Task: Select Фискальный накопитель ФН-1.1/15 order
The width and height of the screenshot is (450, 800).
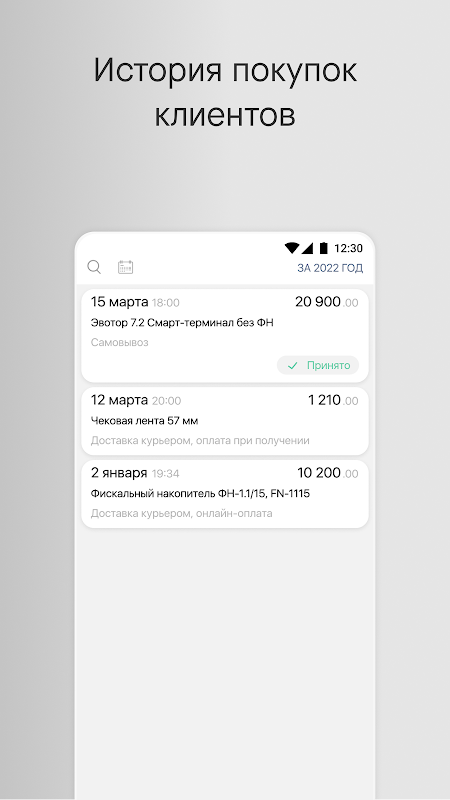Action: [x=200, y=493]
